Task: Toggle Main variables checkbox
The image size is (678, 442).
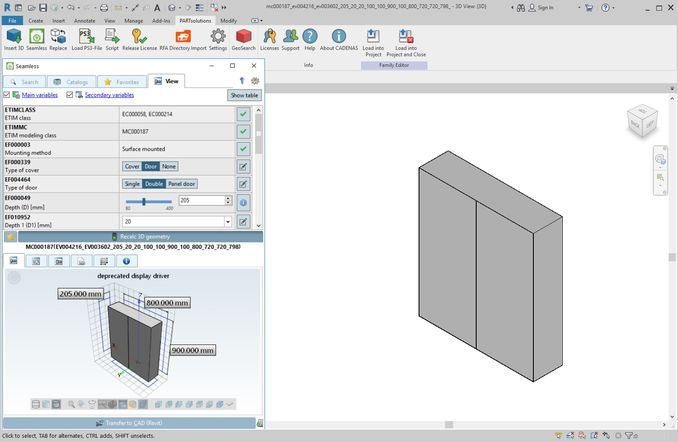Action: click(7, 95)
